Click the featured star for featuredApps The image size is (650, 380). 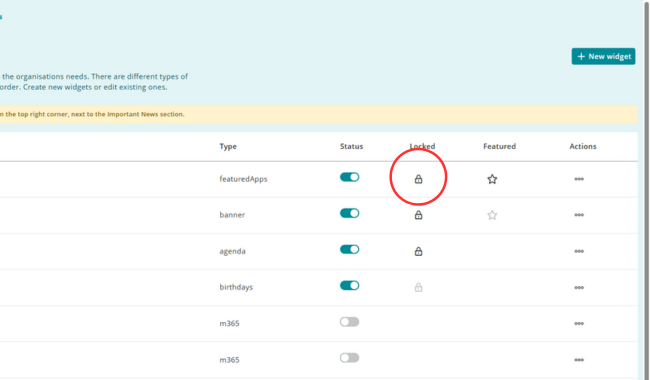(x=492, y=179)
